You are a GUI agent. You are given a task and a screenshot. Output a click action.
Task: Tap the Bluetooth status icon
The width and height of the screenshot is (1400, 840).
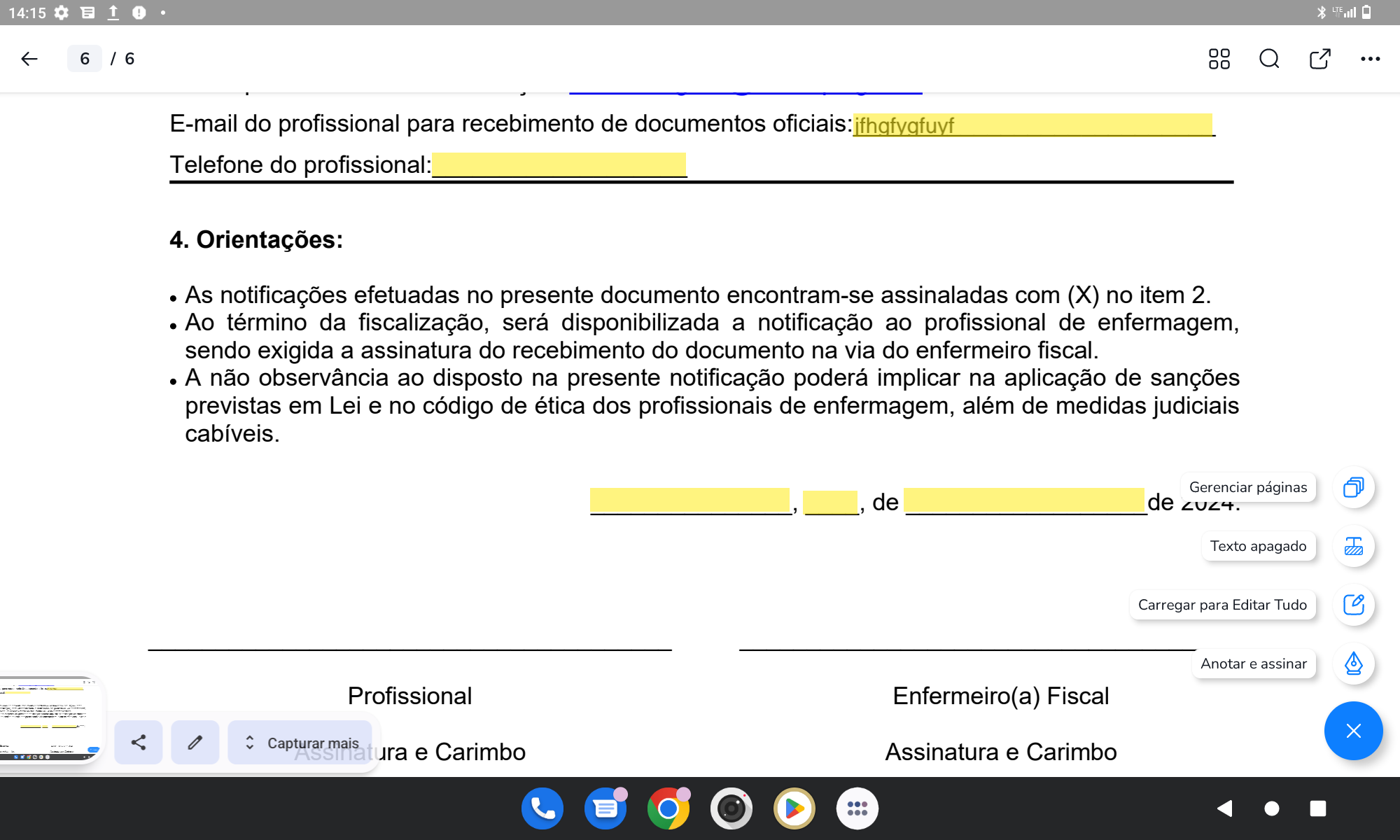[1321, 13]
